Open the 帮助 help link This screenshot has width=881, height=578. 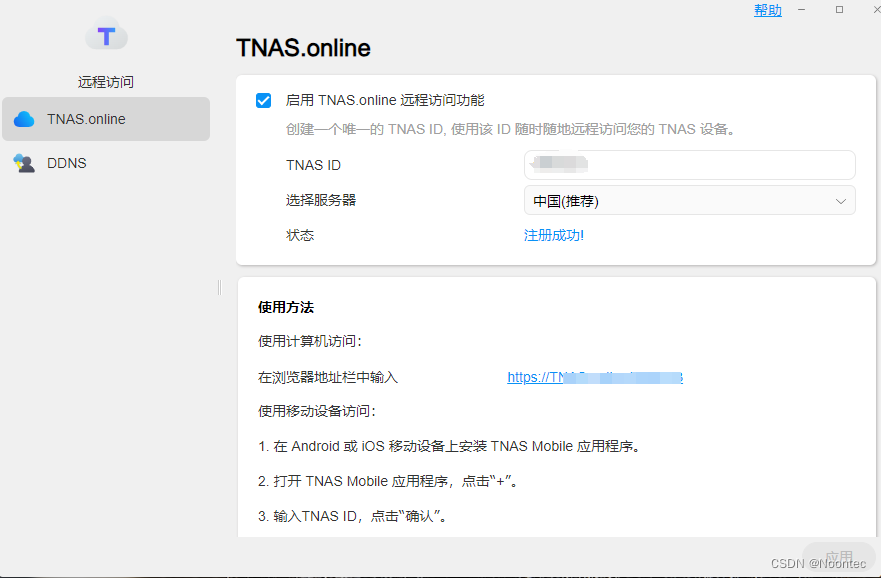[768, 10]
